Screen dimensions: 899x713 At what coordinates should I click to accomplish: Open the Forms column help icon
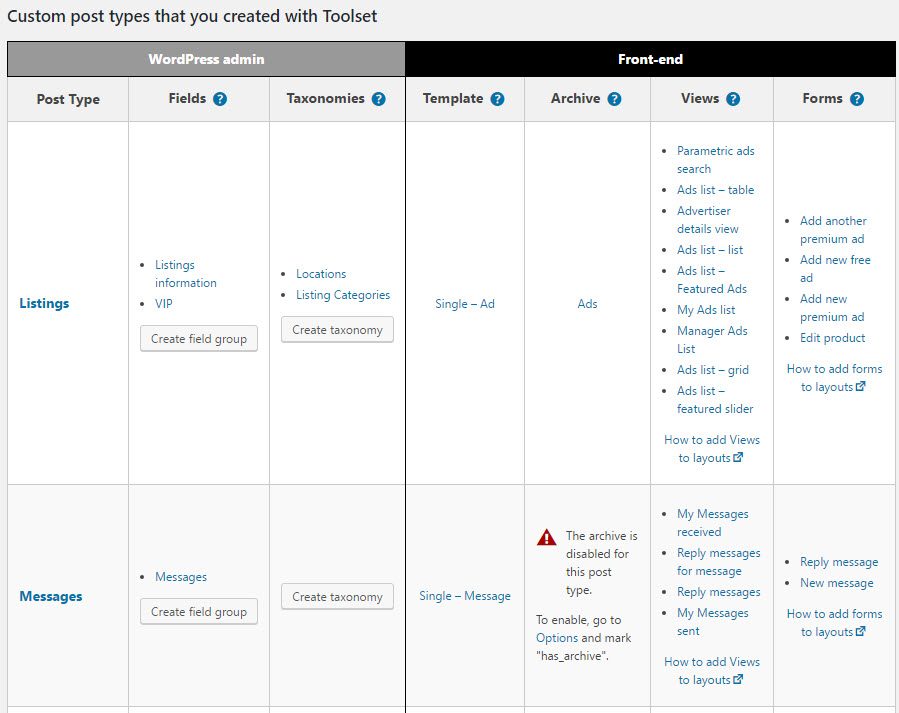pyautogui.click(x=857, y=99)
